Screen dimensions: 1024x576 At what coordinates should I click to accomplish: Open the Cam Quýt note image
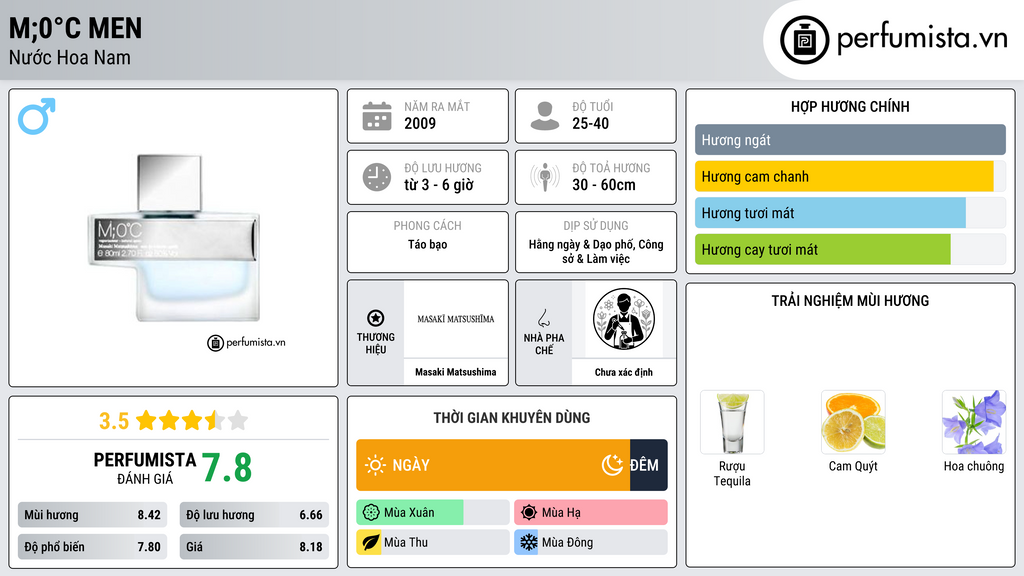(x=853, y=422)
